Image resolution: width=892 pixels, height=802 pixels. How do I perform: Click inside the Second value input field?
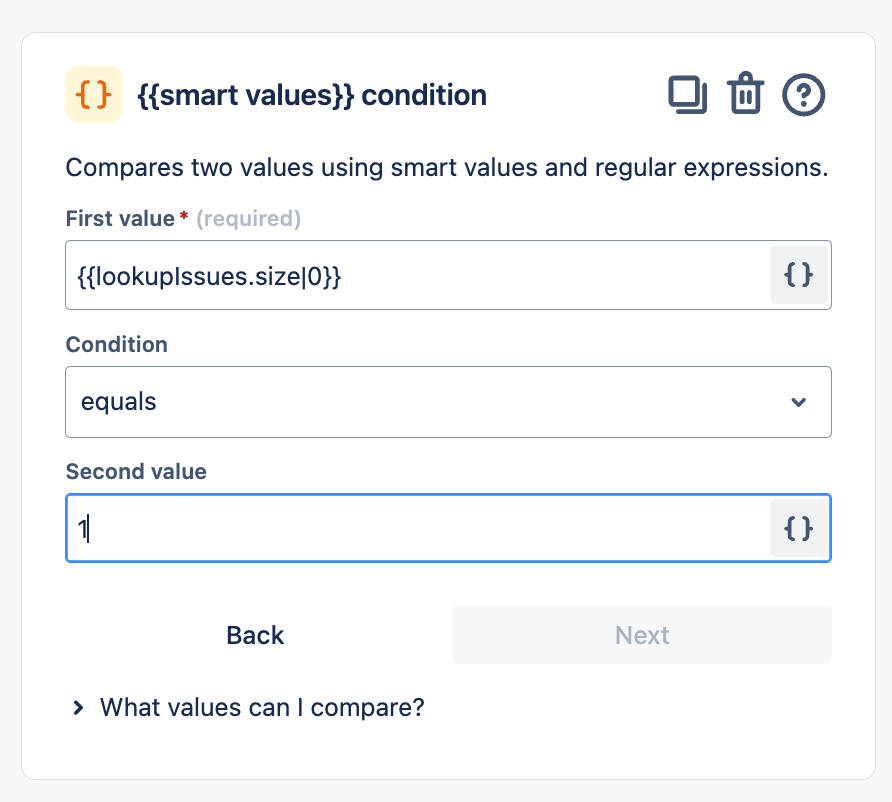418,528
